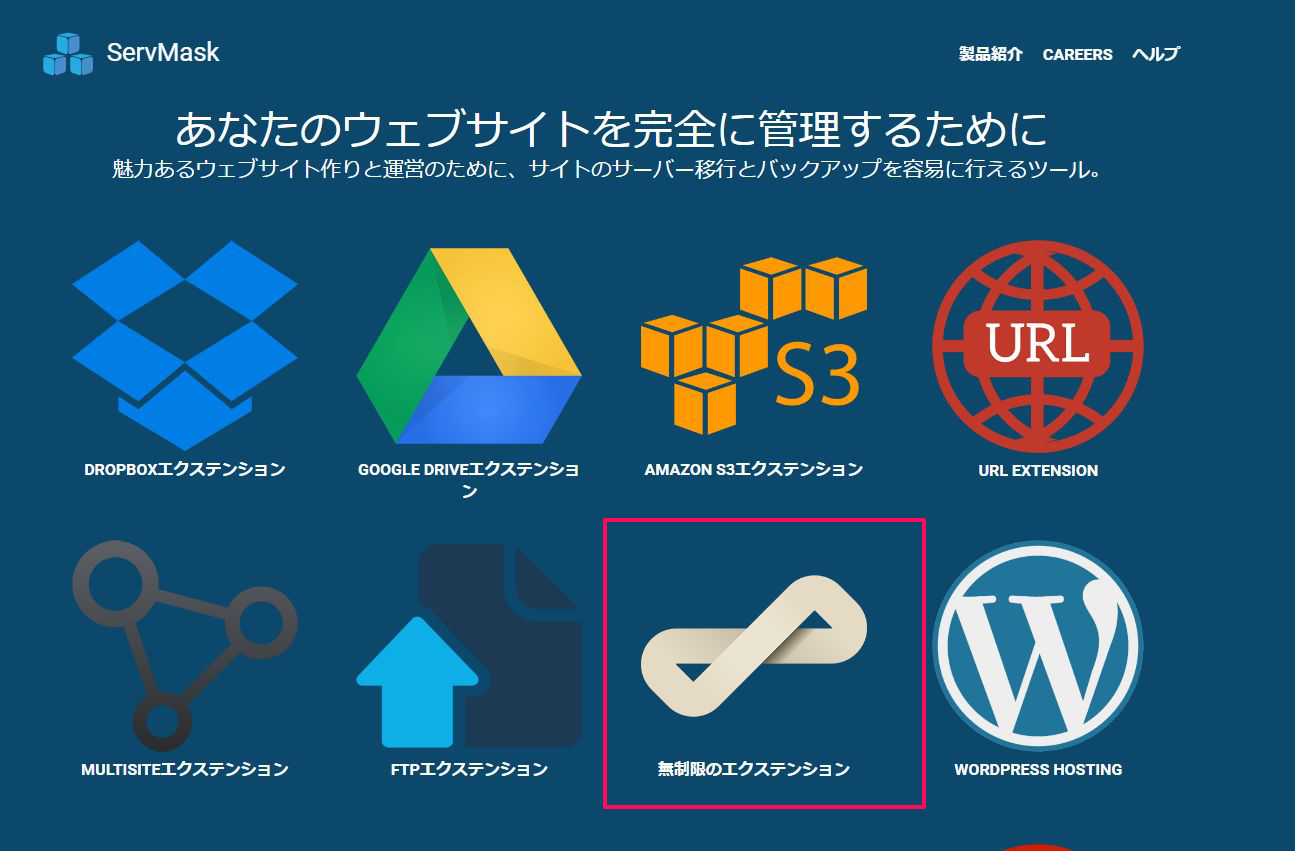The image size is (1295, 851).
Task: Follow the DROPBOXエクステンション link
Action: pos(185,469)
